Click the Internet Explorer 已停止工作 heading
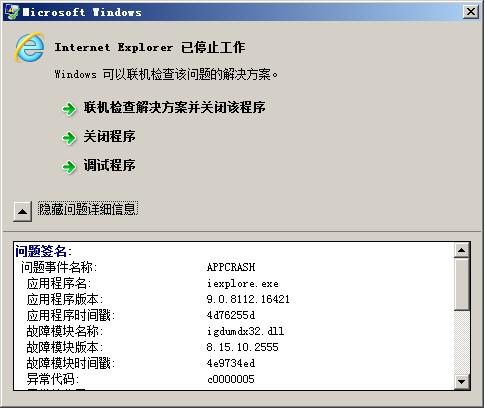 (150, 47)
